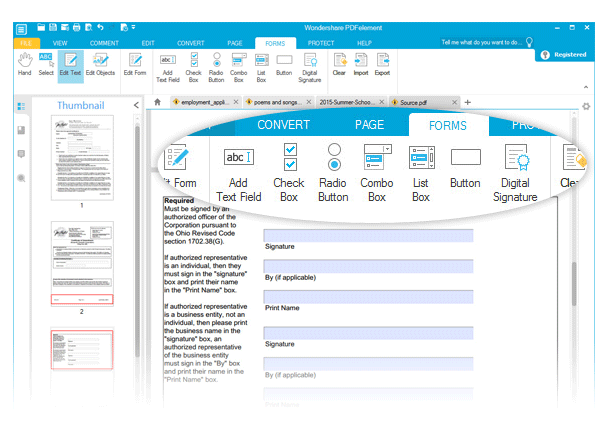This screenshot has width=600, height=448.
Task: Close the employment_appl document tab
Action: click(x=236, y=102)
